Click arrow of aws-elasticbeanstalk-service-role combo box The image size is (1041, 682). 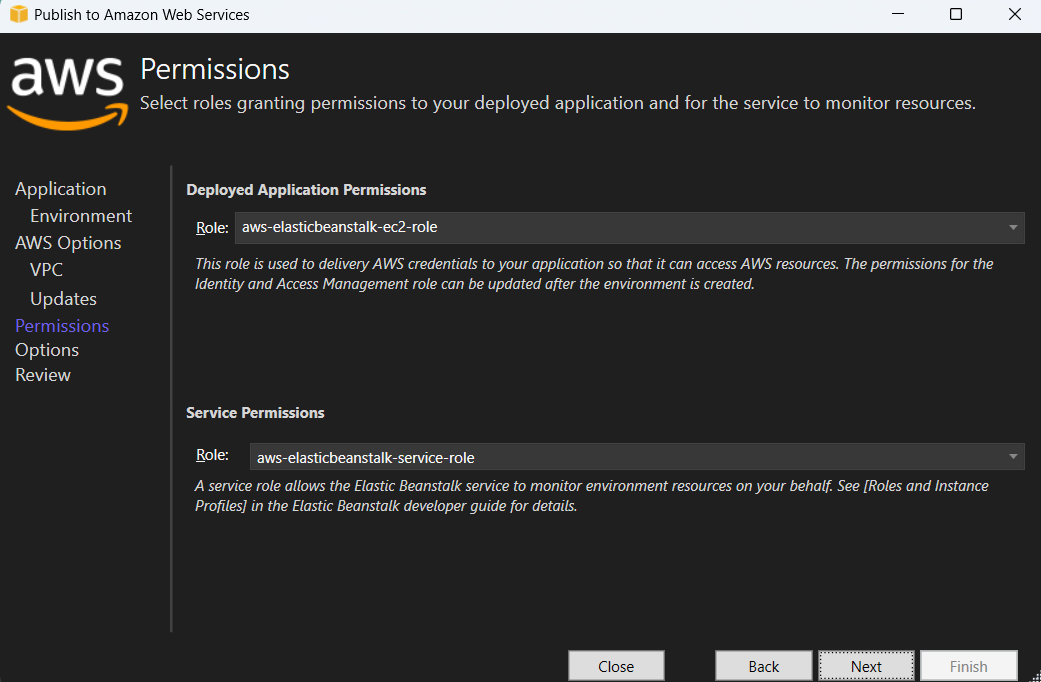pos(1013,457)
